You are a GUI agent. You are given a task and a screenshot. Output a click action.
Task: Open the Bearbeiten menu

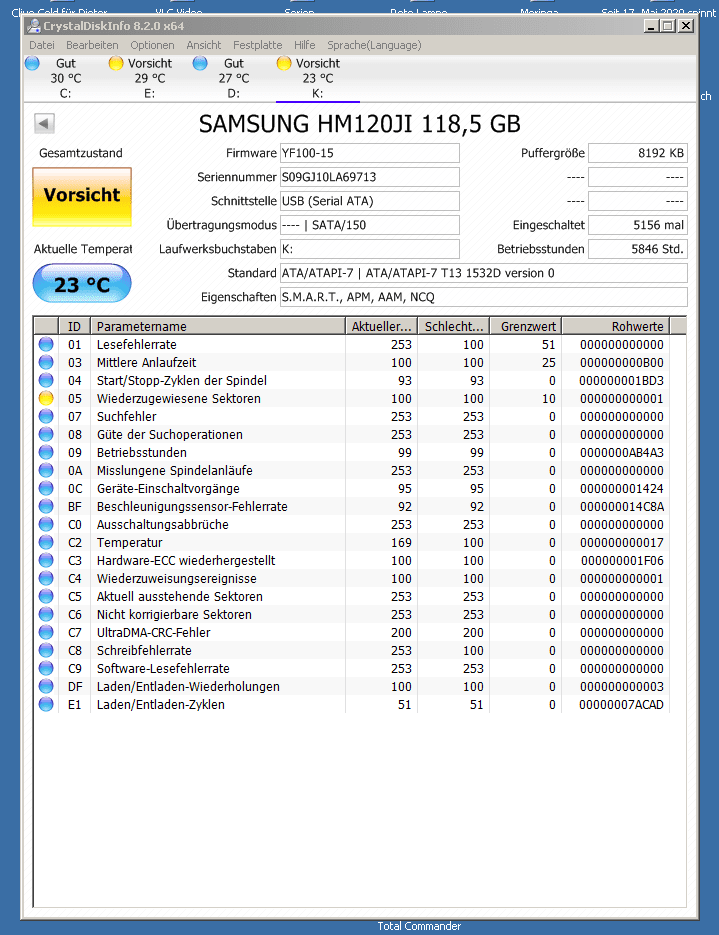click(92, 45)
